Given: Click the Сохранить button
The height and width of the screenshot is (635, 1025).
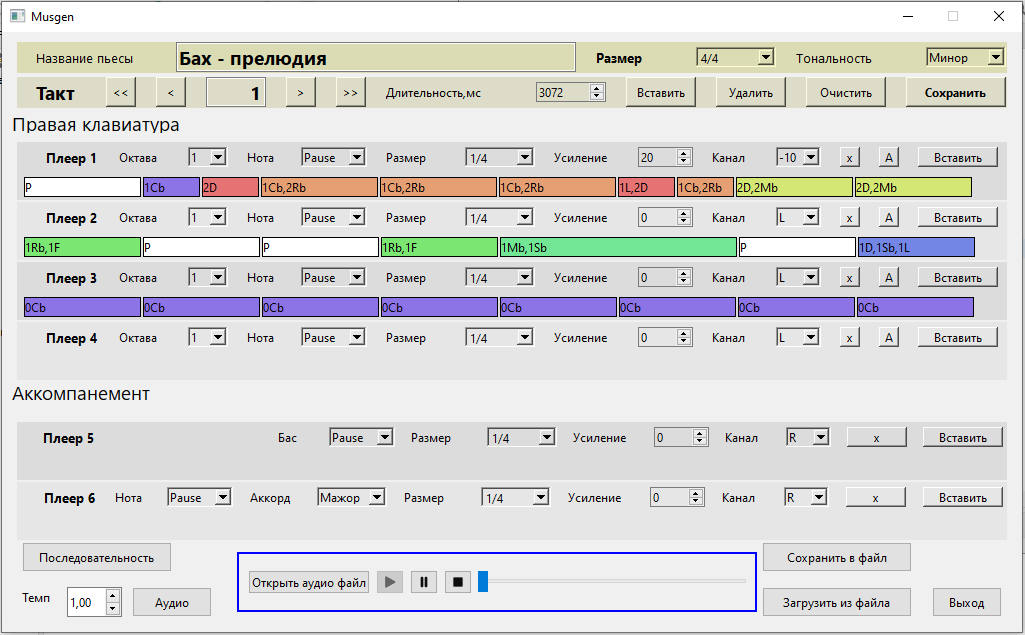Looking at the screenshot, I should (955, 92).
